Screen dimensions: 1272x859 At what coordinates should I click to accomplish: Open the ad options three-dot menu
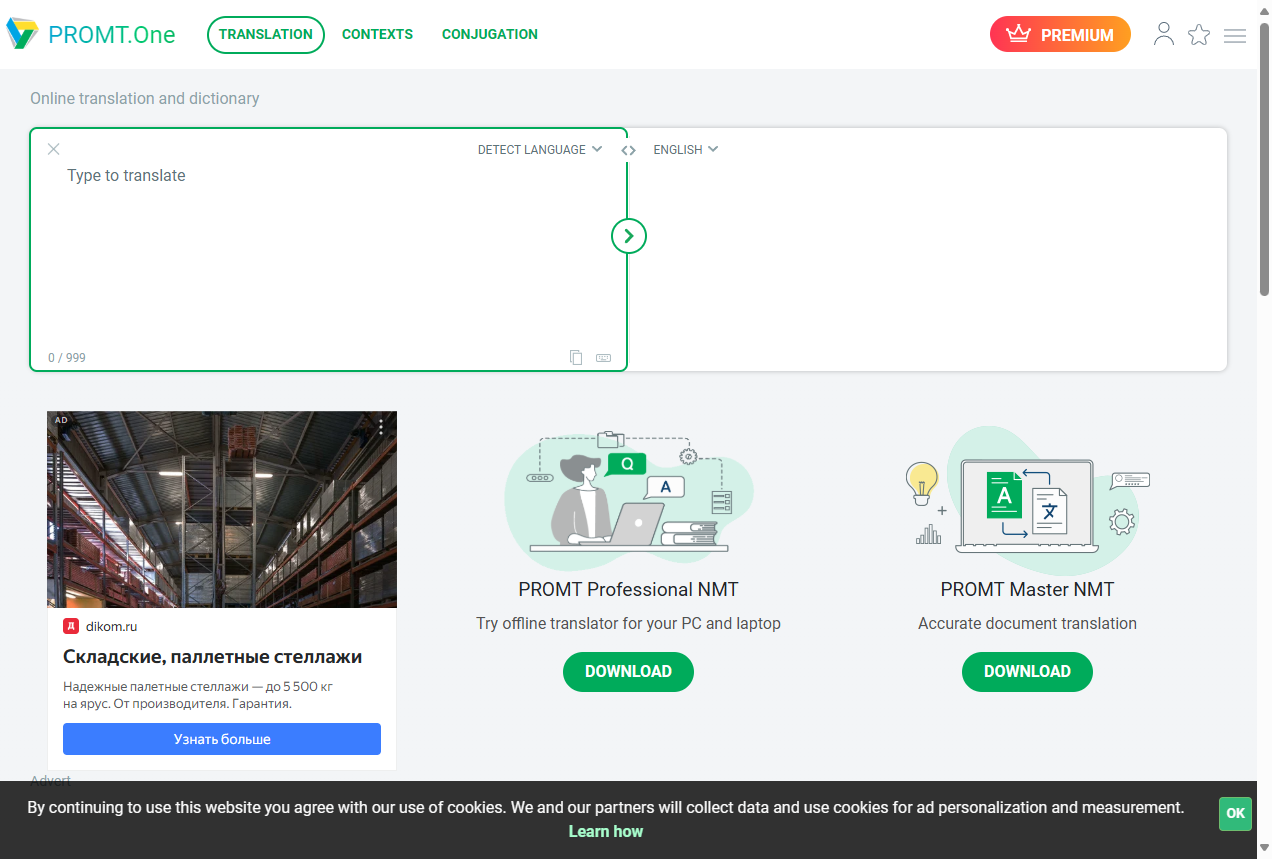pyautogui.click(x=381, y=427)
